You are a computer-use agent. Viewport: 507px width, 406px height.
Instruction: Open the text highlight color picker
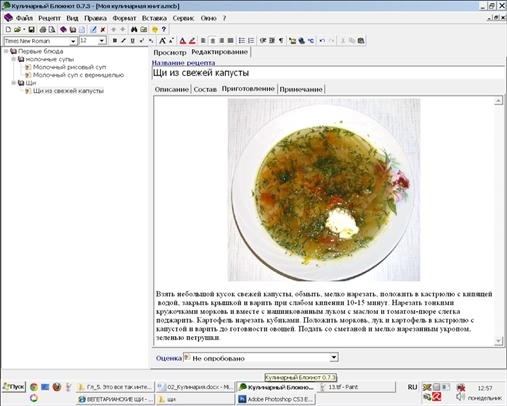[192, 41]
